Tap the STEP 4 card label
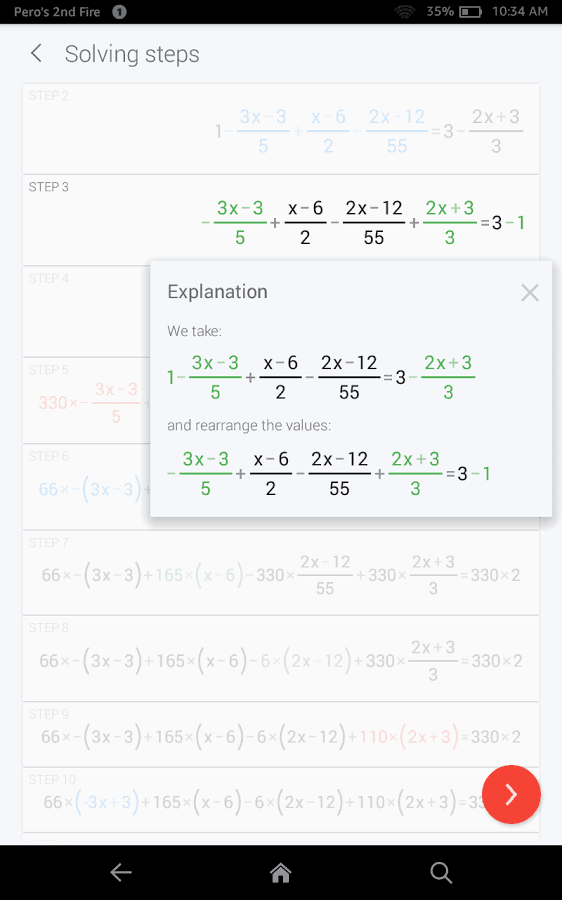 (x=48, y=278)
